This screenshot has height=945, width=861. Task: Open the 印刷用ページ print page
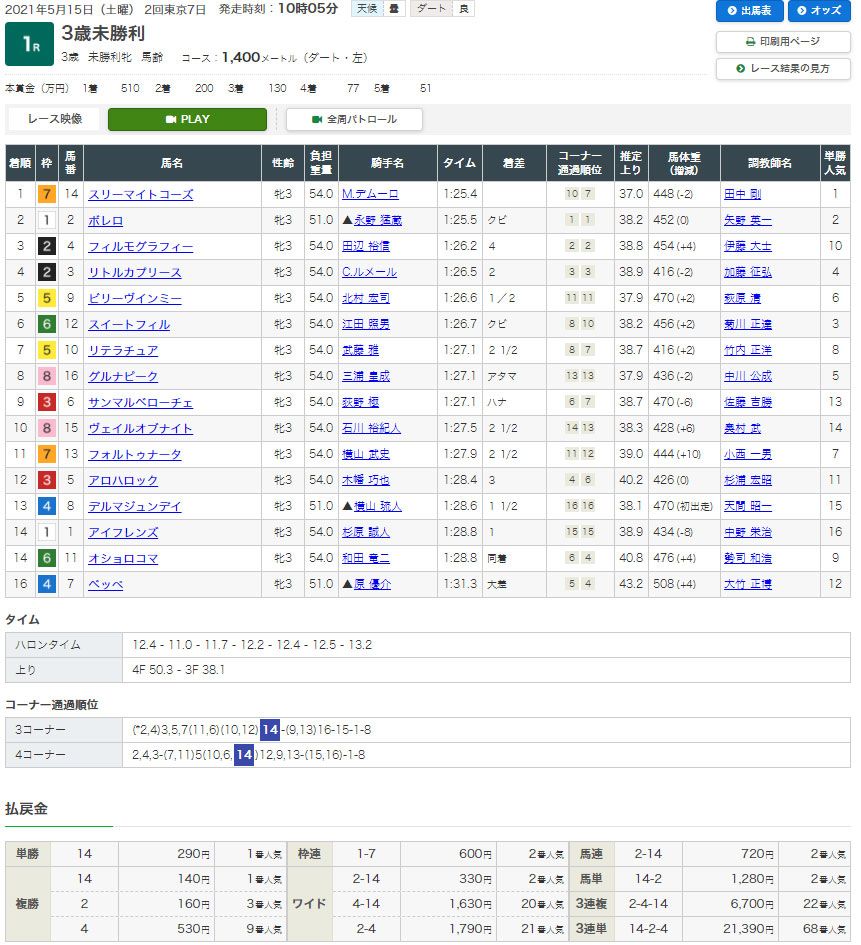[783, 41]
